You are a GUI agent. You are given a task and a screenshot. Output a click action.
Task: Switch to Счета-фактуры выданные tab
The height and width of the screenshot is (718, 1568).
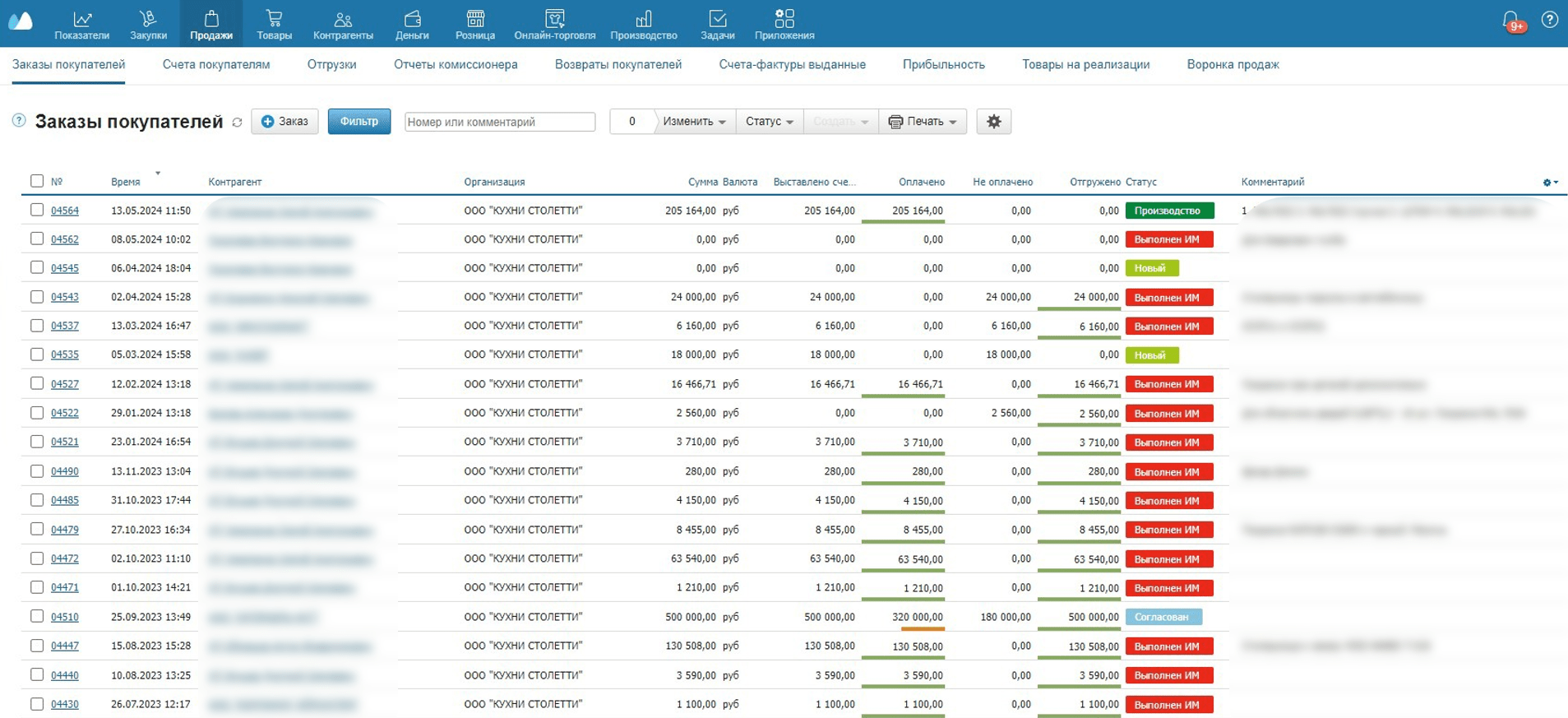793,64
